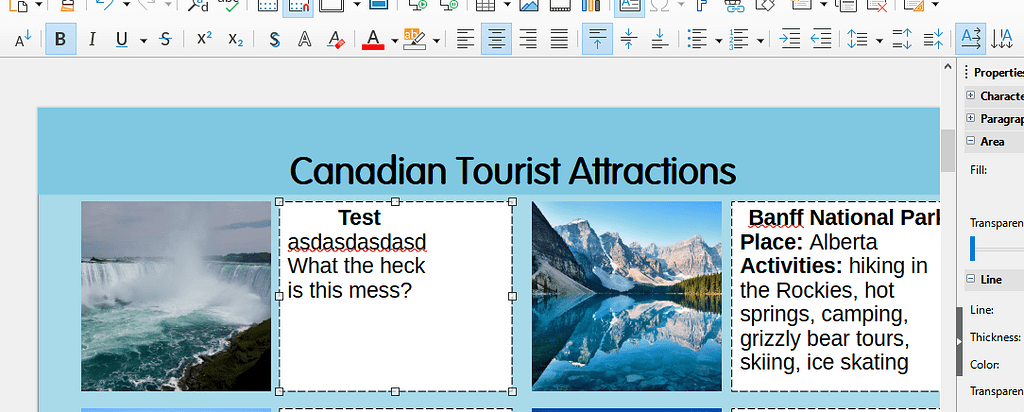Screen dimensions: 1024x412
Task: Click red font color swatch button
Action: (373, 39)
